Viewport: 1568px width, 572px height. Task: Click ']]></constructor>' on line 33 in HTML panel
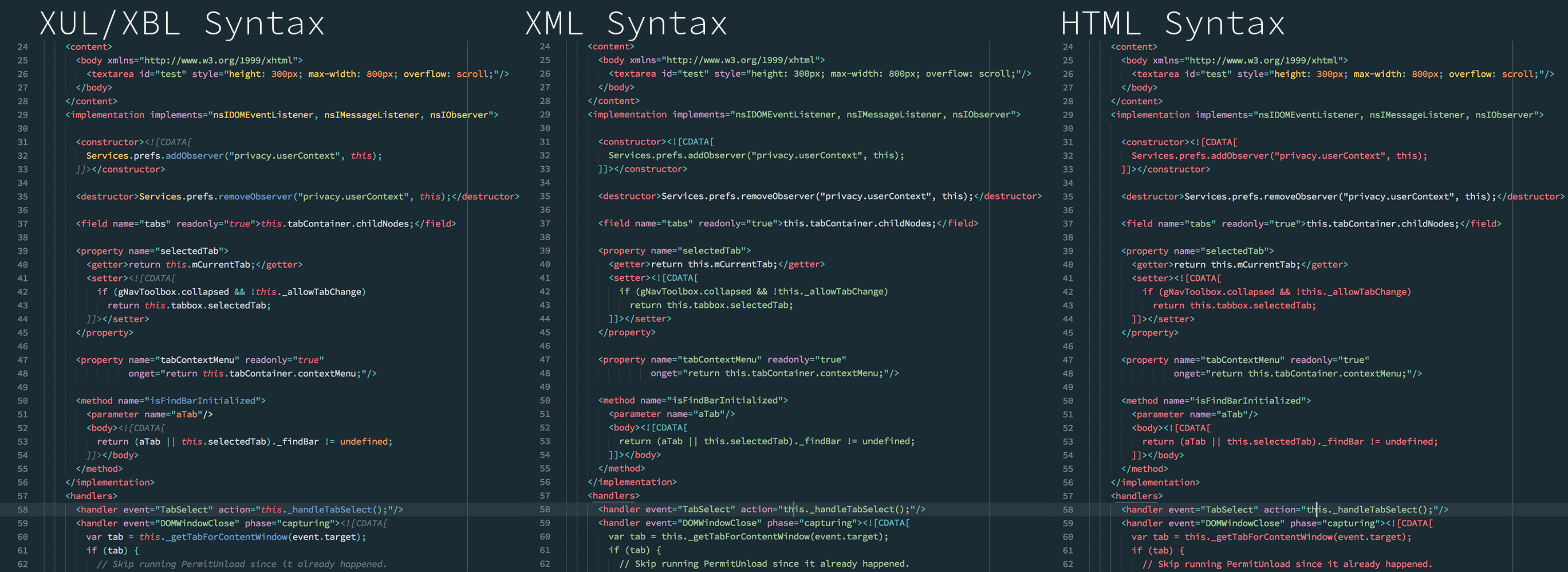tap(1165, 169)
